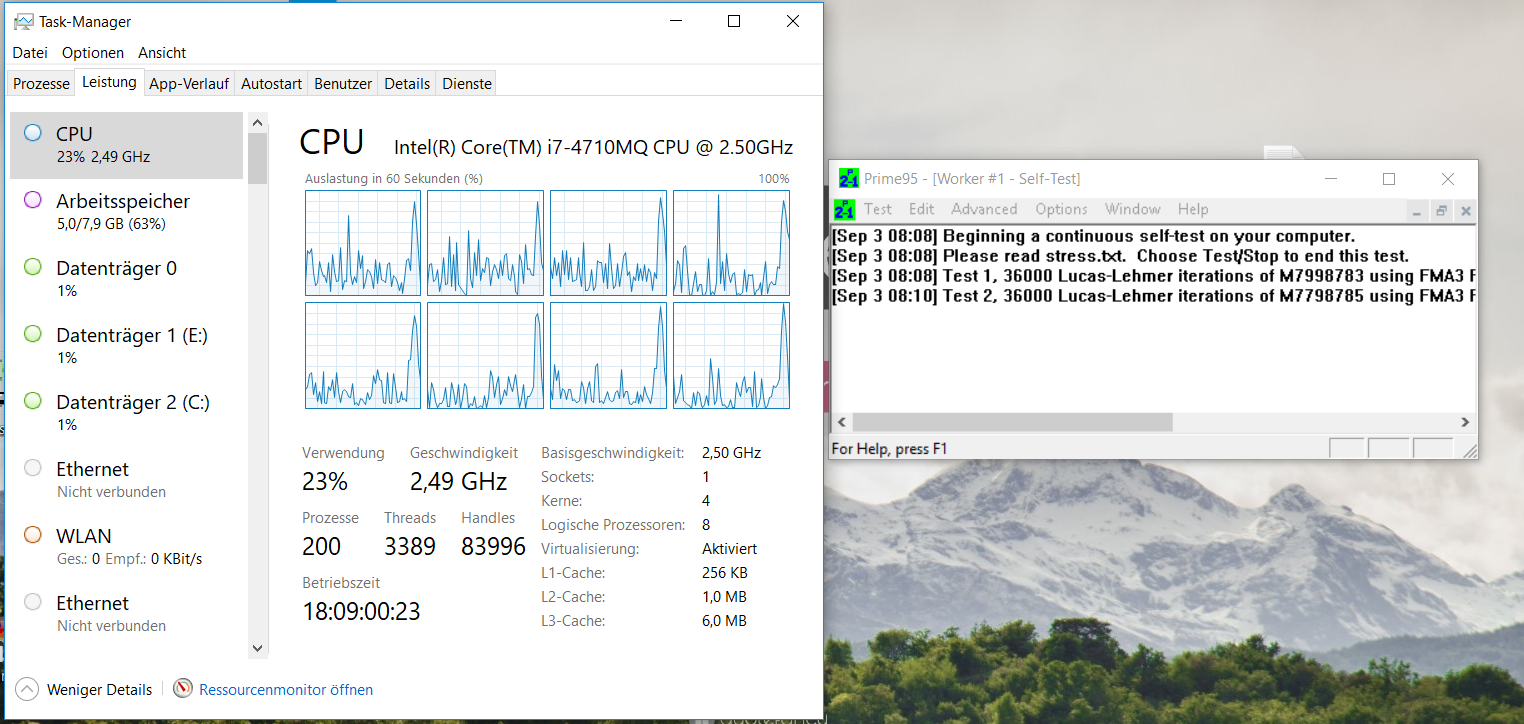Close the Prime95 Worker #1 child window
The width and height of the screenshot is (1524, 724).
click(1465, 211)
